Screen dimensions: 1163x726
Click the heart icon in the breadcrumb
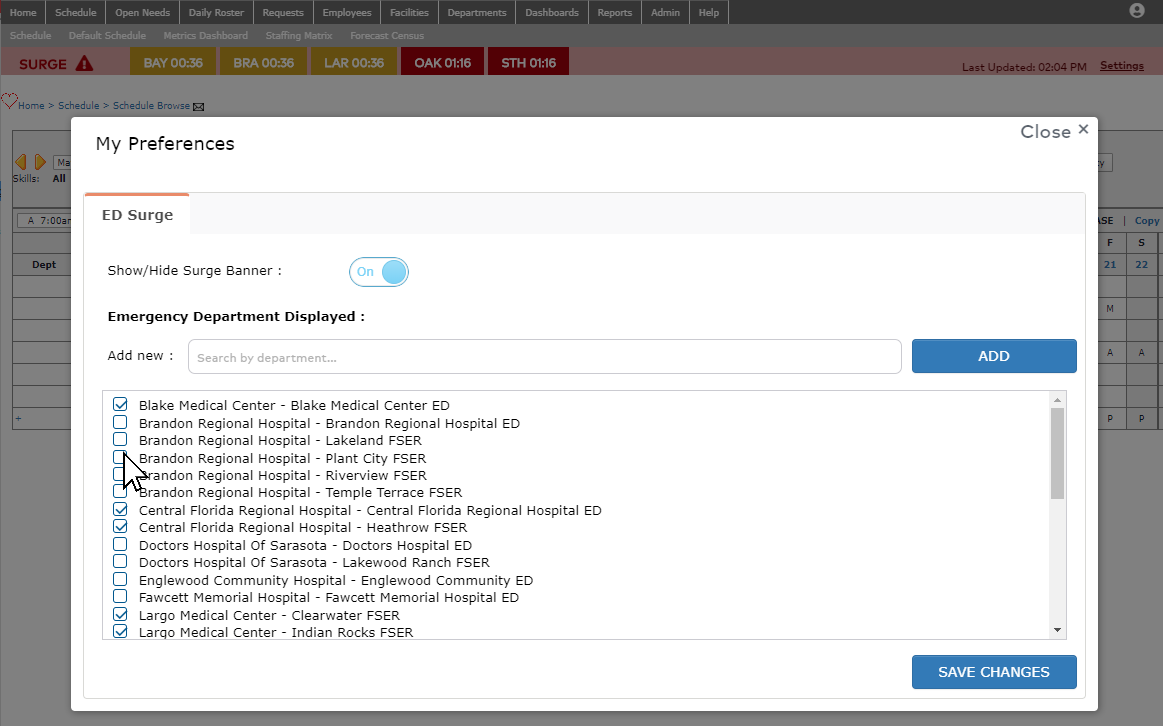[10, 100]
